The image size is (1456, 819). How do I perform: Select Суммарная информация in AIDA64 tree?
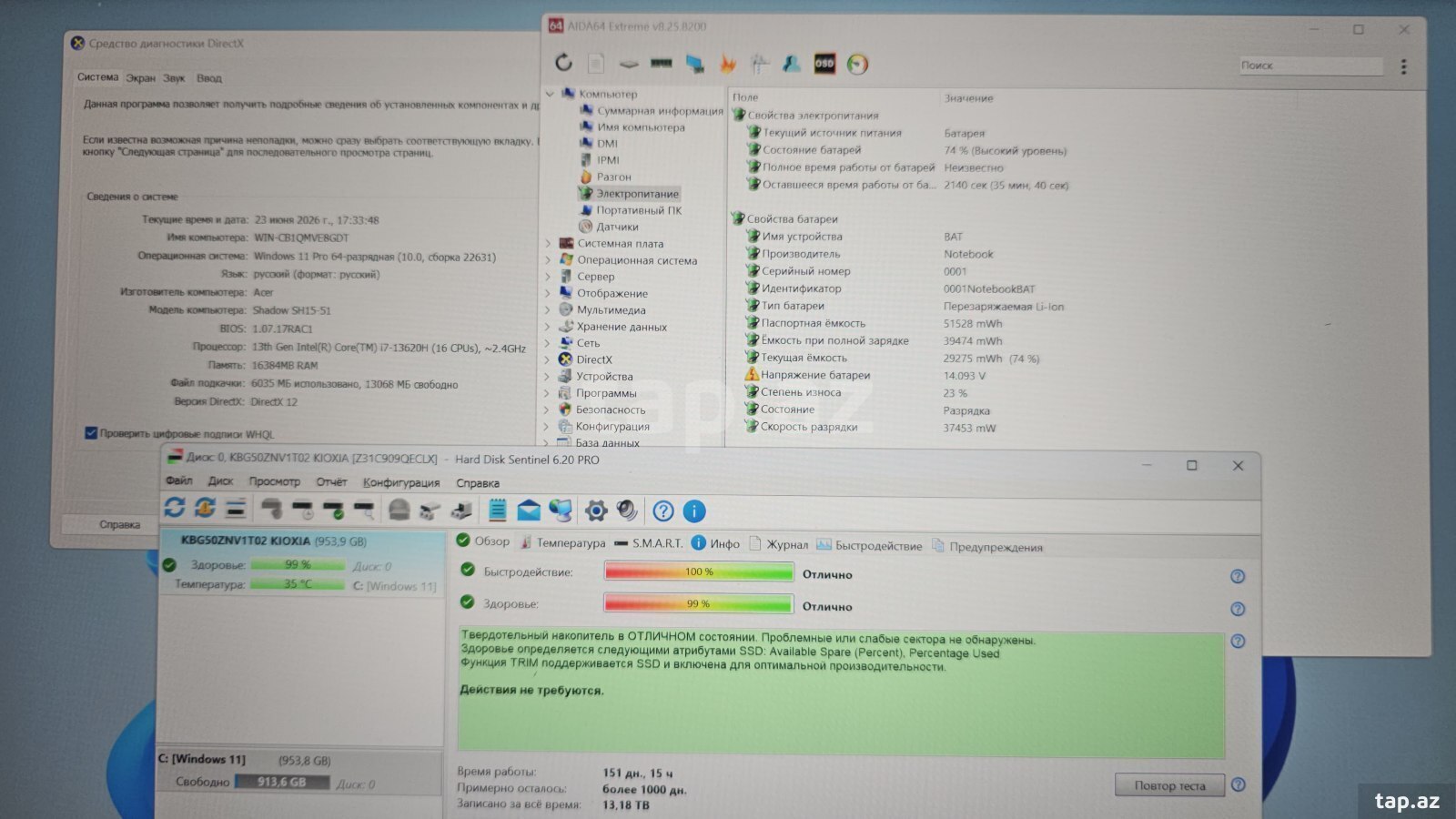pyautogui.click(x=660, y=111)
